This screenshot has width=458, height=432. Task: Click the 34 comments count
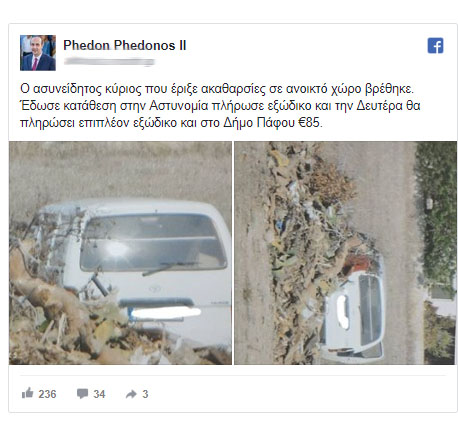99,394
